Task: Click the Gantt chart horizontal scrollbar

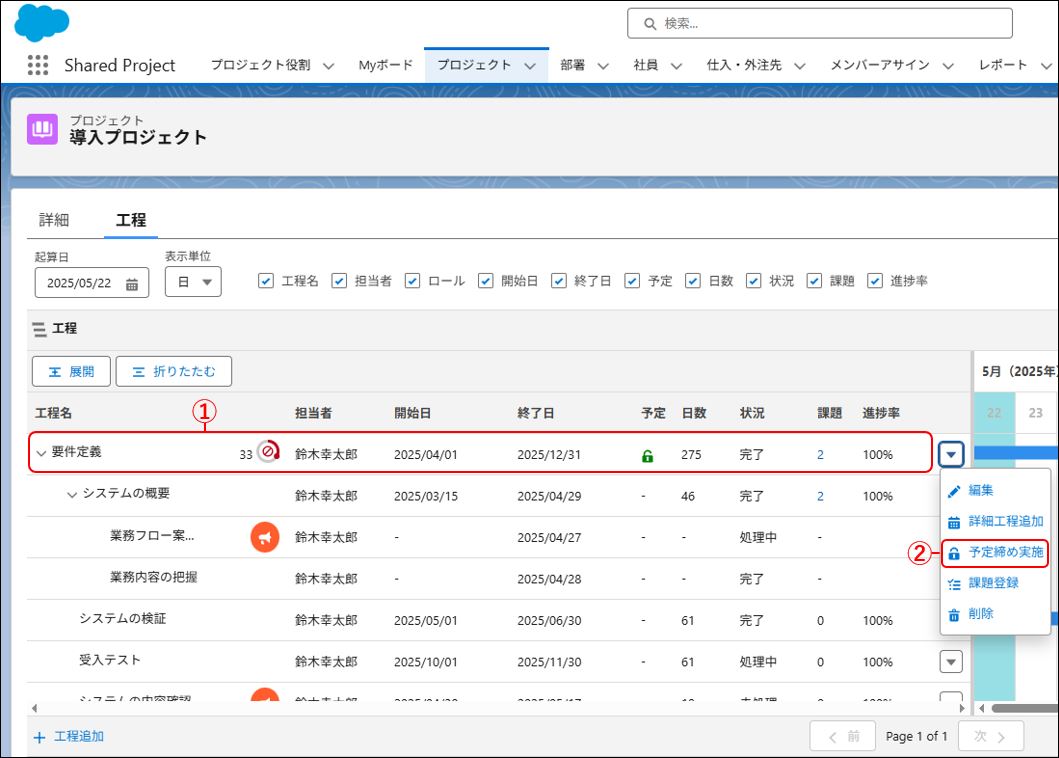Action: [1025, 709]
